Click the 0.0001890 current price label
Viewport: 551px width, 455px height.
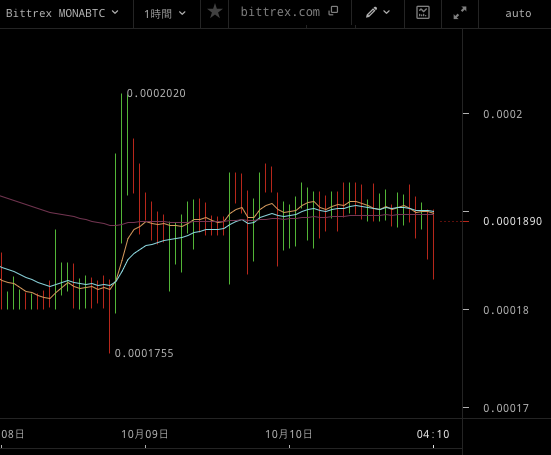pos(512,221)
